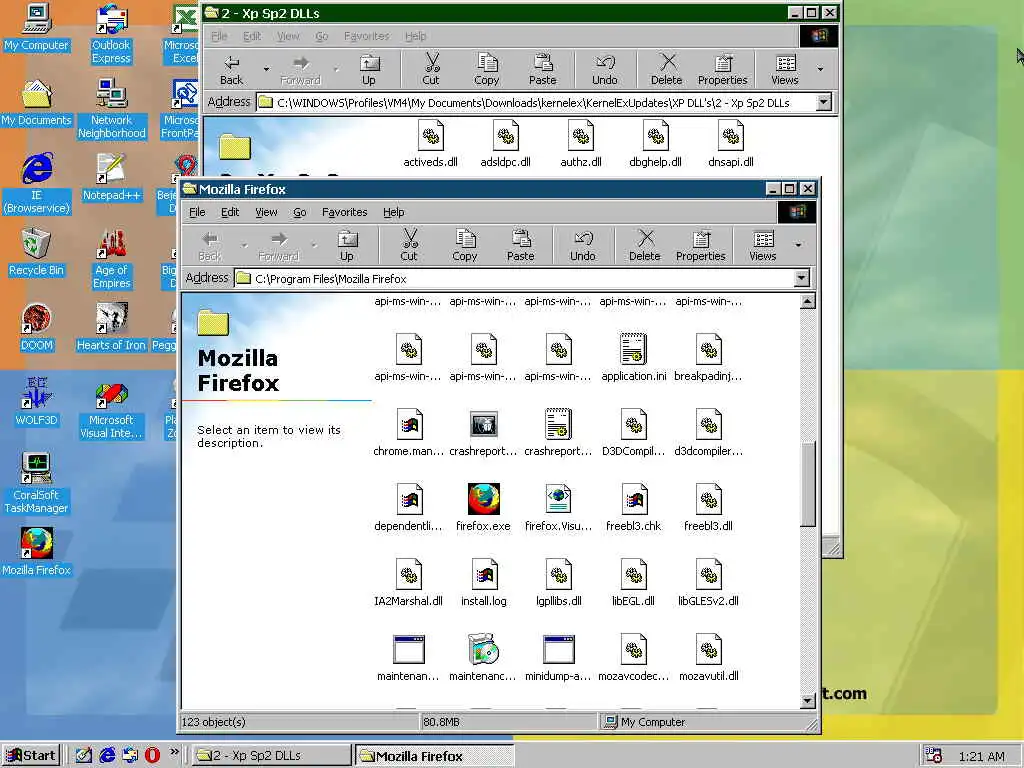Select dbghelp.dll in Xp Sp2 DLLs window

(656, 144)
